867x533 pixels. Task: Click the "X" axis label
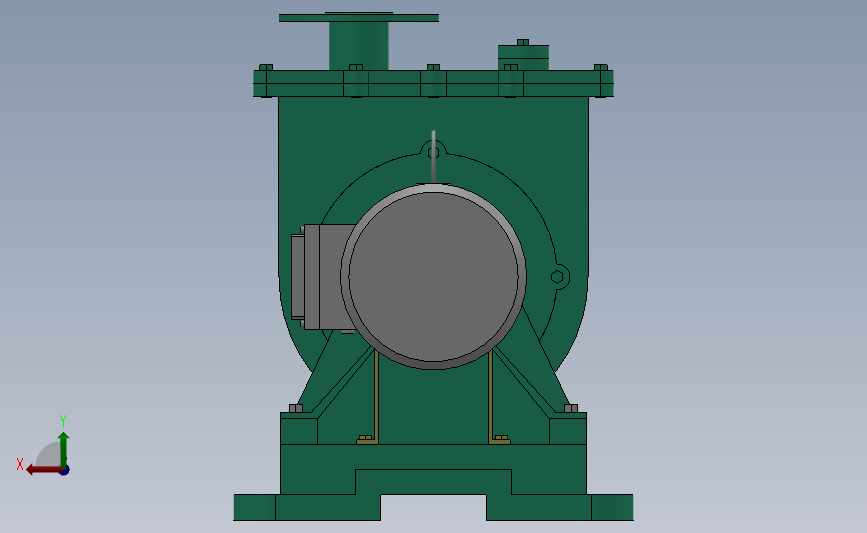click(20, 464)
